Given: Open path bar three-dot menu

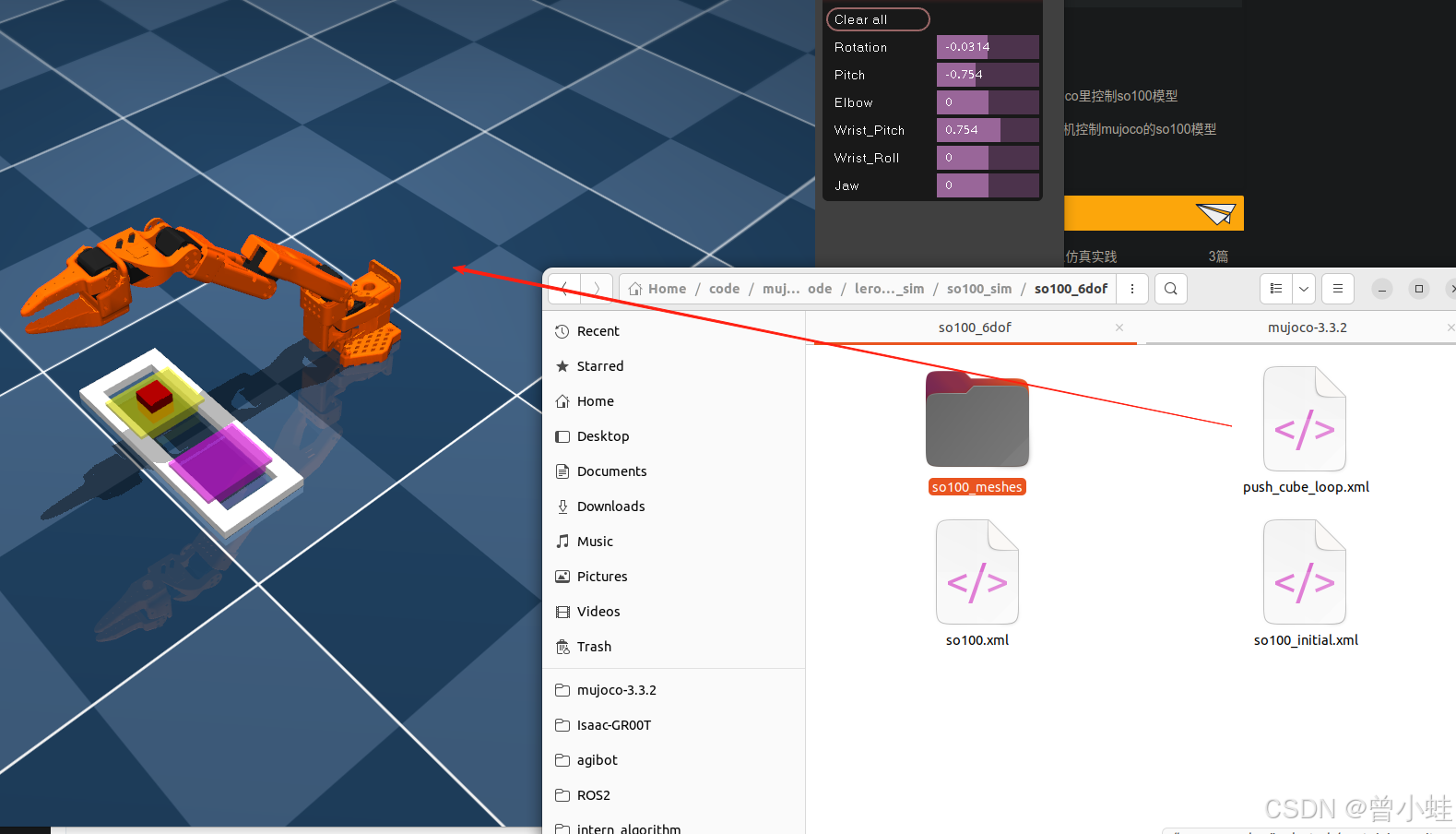Looking at the screenshot, I should pyautogui.click(x=1132, y=289).
